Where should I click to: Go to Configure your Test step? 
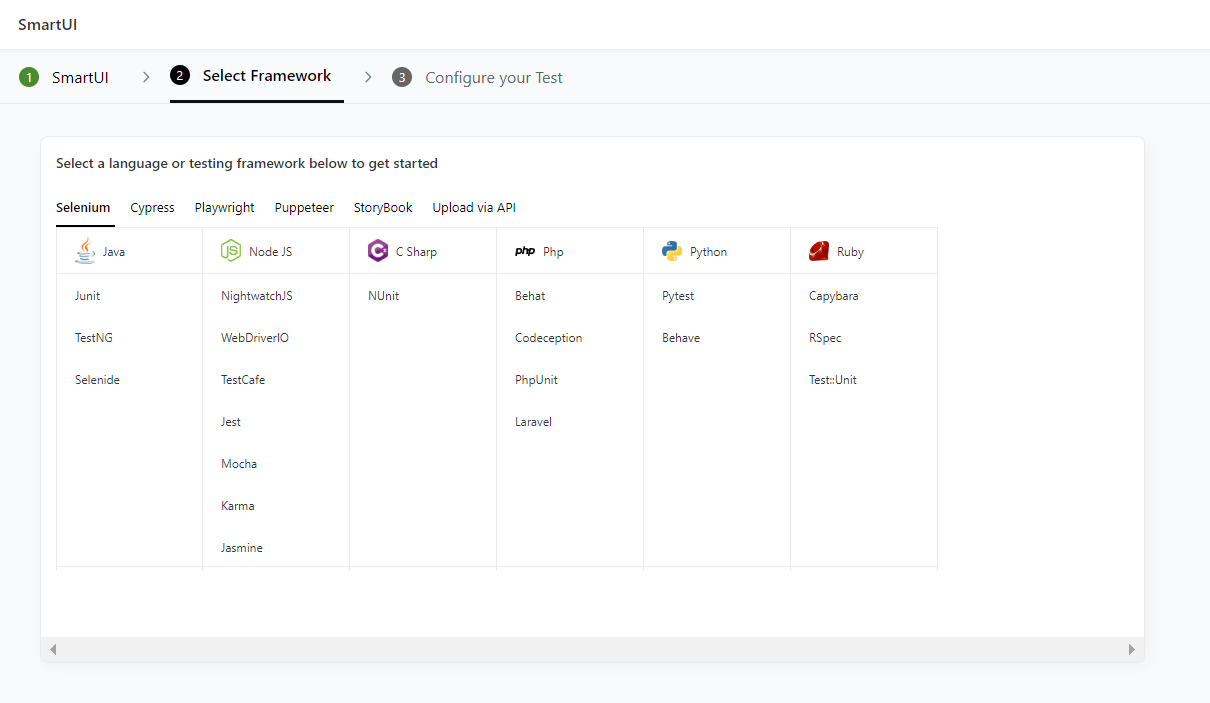click(x=494, y=78)
